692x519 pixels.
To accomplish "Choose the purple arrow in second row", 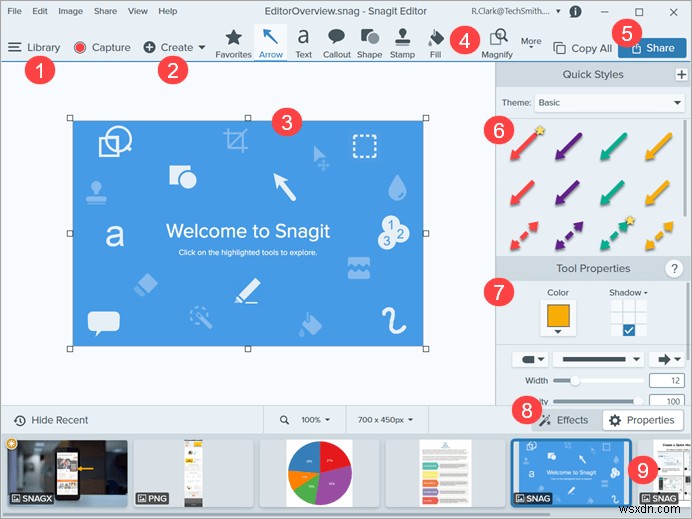I will [568, 192].
